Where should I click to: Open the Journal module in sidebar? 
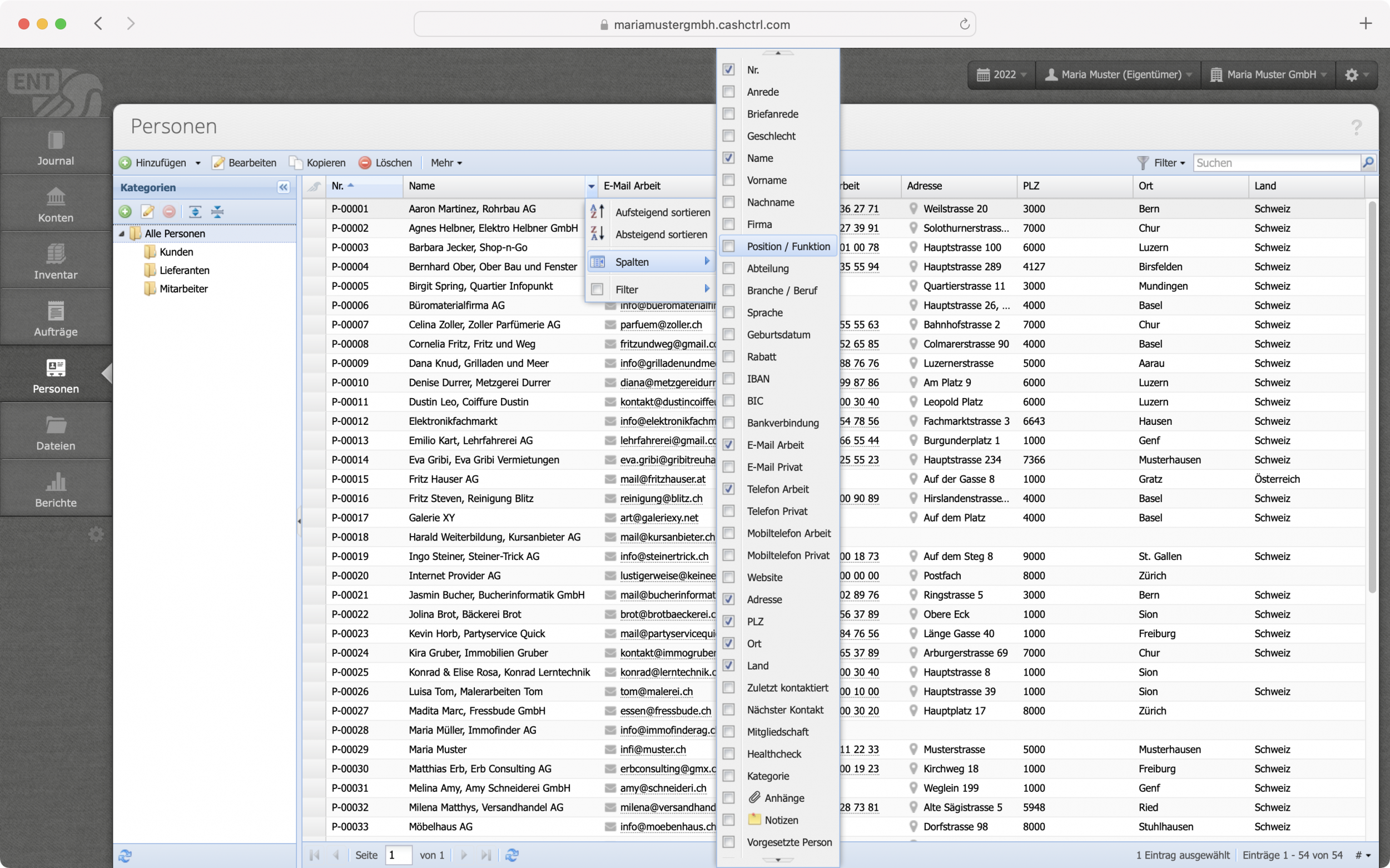(x=56, y=147)
